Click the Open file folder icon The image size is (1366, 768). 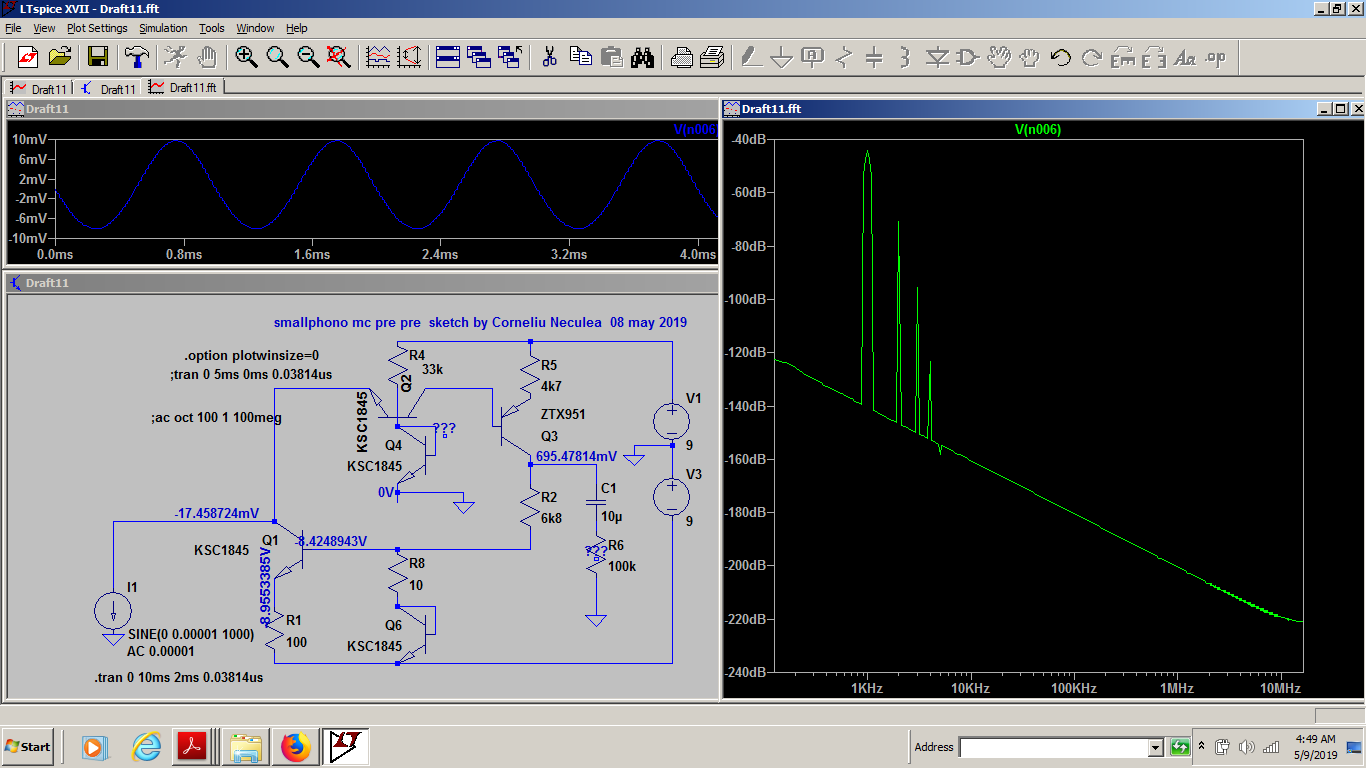pos(60,56)
